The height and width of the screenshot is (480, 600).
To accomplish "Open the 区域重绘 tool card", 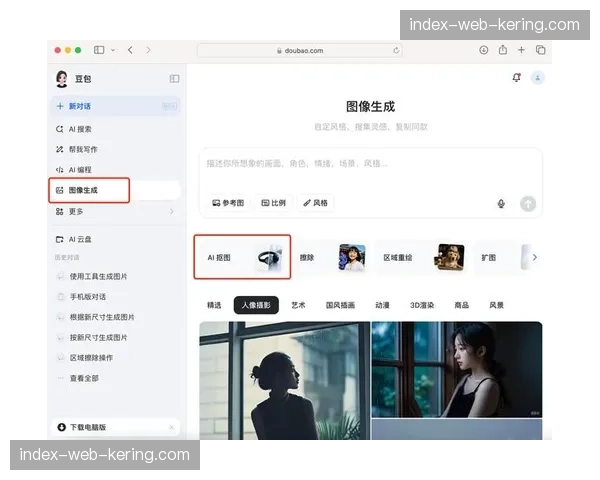I will point(423,258).
